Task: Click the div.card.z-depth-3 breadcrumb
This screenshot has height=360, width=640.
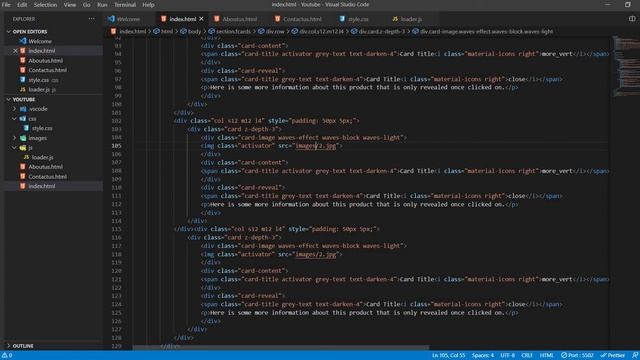Action: [x=382, y=31]
